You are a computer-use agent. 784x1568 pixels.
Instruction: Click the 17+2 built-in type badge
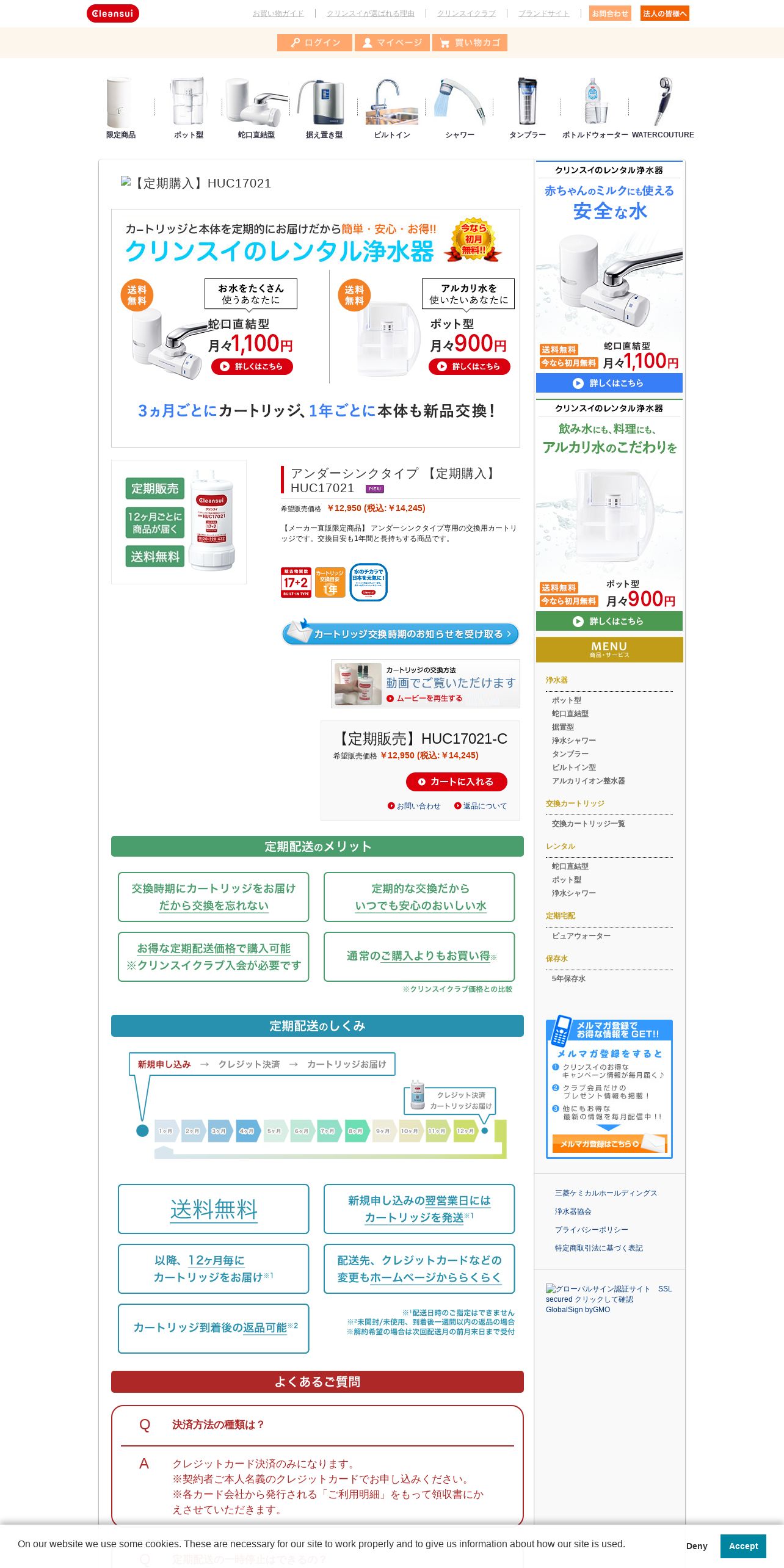[x=296, y=583]
